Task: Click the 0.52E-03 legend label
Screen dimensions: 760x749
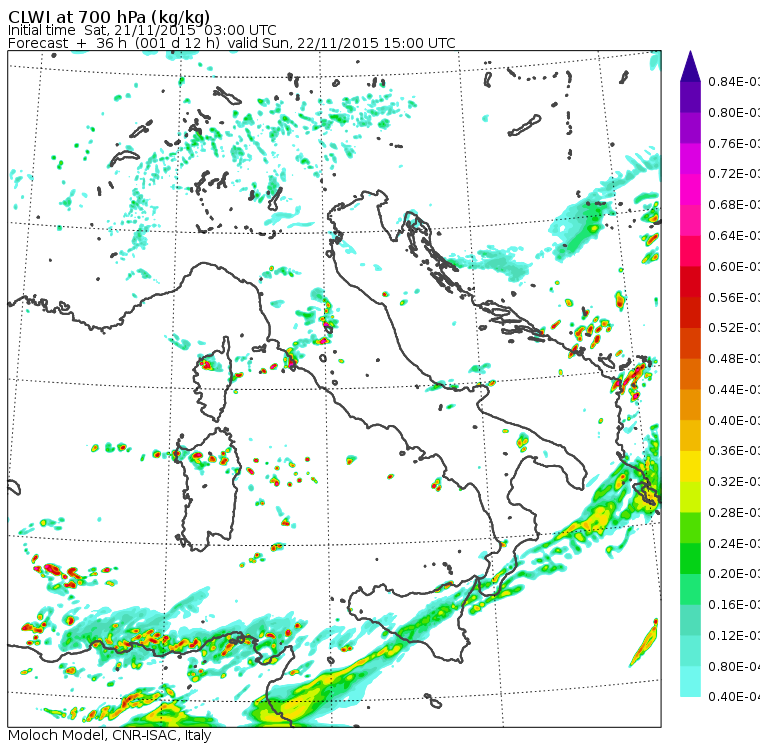Action: [x=733, y=328]
